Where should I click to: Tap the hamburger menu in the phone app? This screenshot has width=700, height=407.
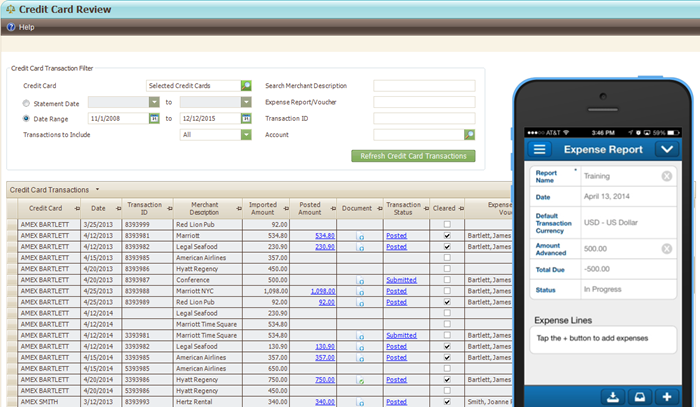pos(539,149)
